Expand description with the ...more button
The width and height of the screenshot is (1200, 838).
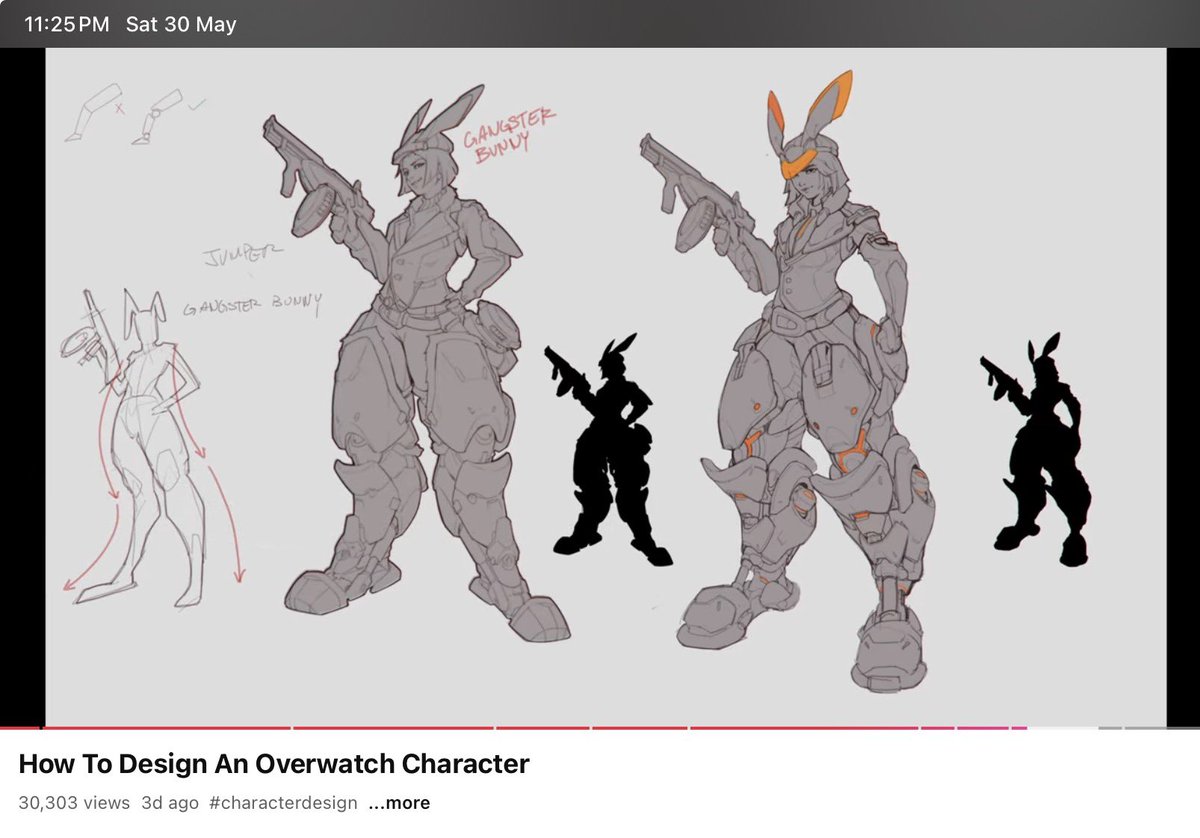click(x=399, y=802)
